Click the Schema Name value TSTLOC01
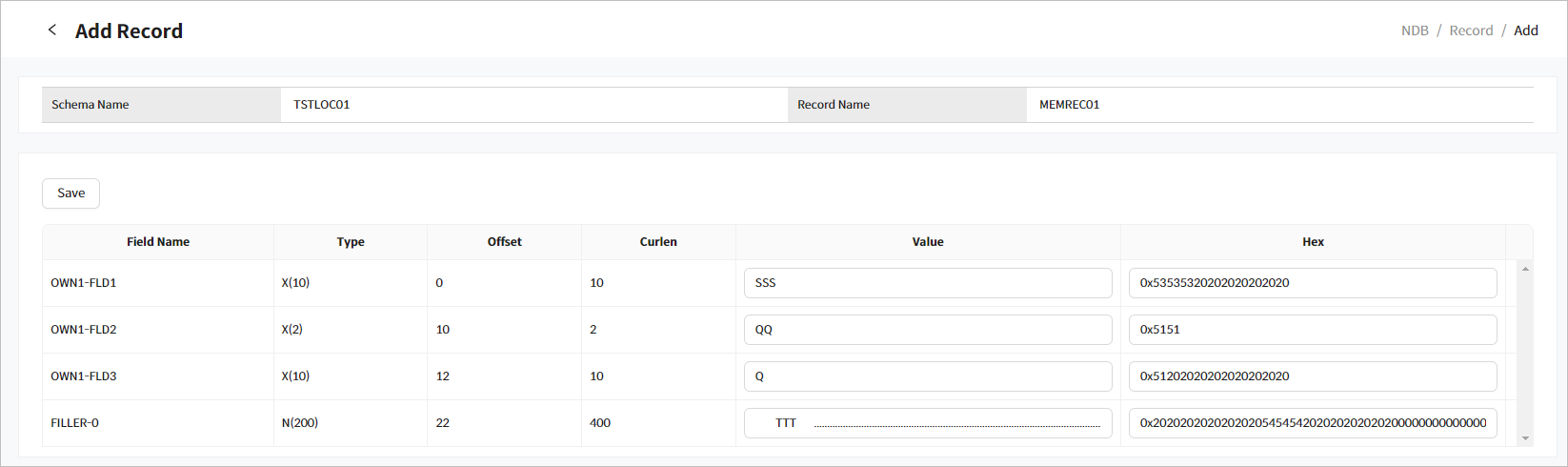Screen dimensions: 1568x467 [x=322, y=105]
